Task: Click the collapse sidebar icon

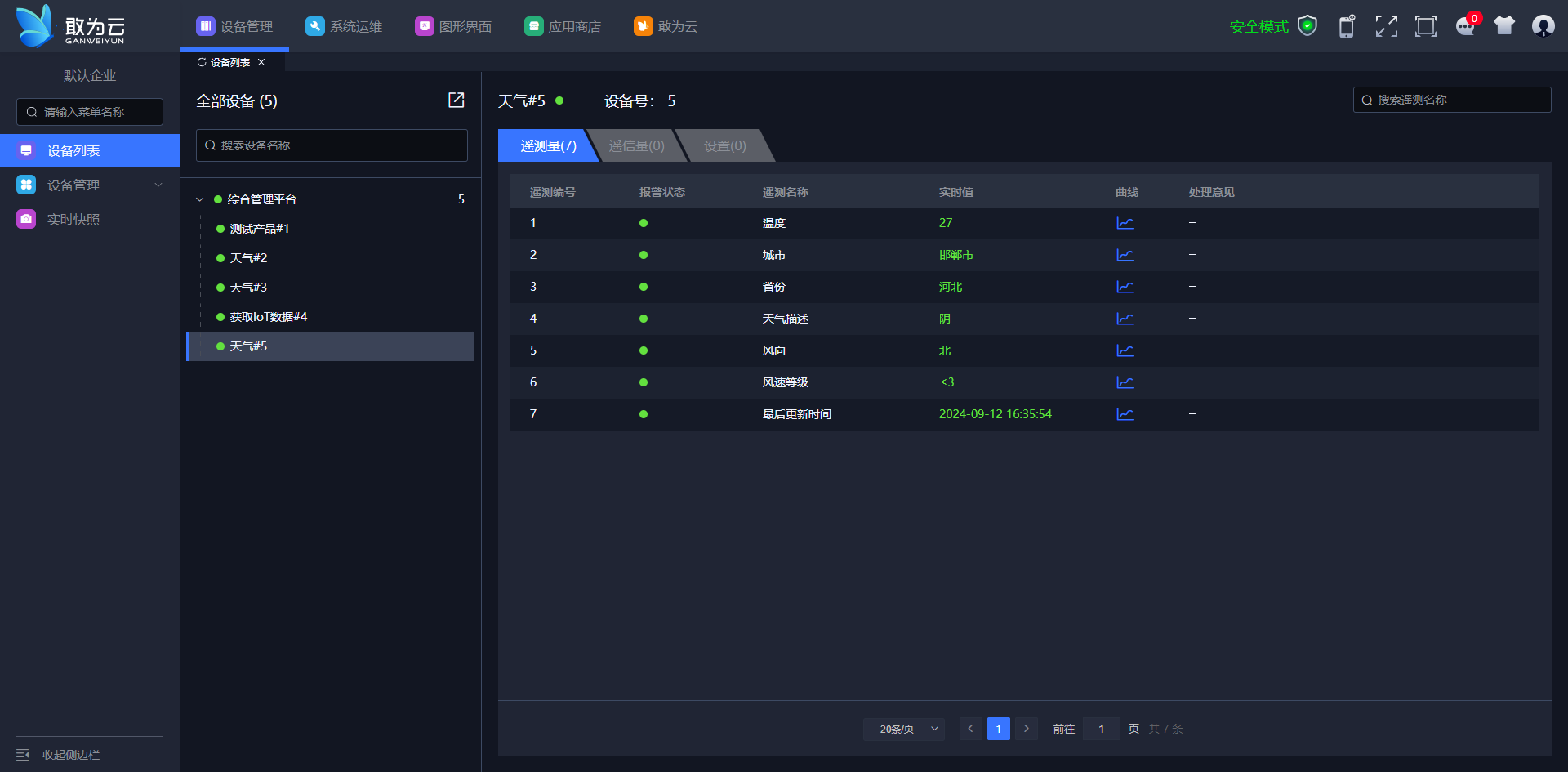Action: tap(23, 755)
